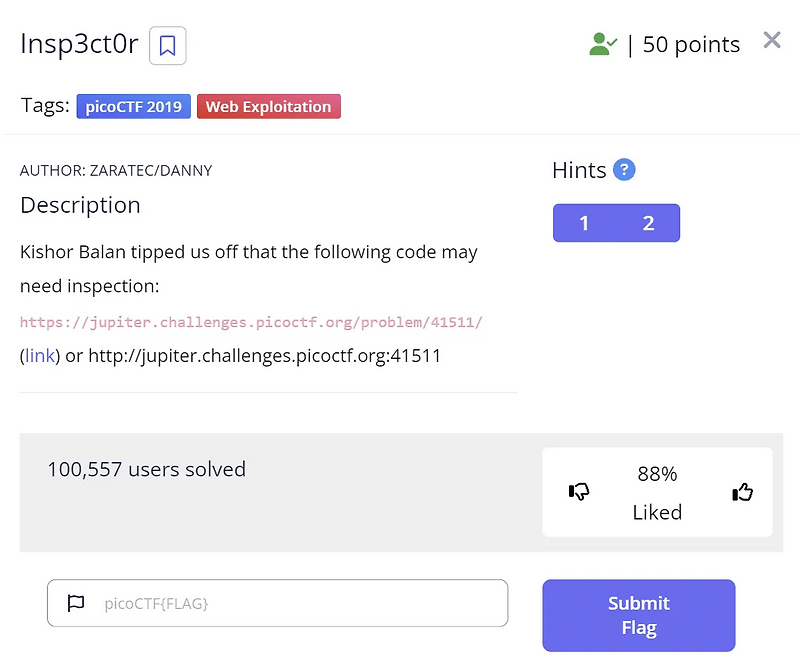Select the picoCTF 2019 tag badge

click(x=133, y=106)
